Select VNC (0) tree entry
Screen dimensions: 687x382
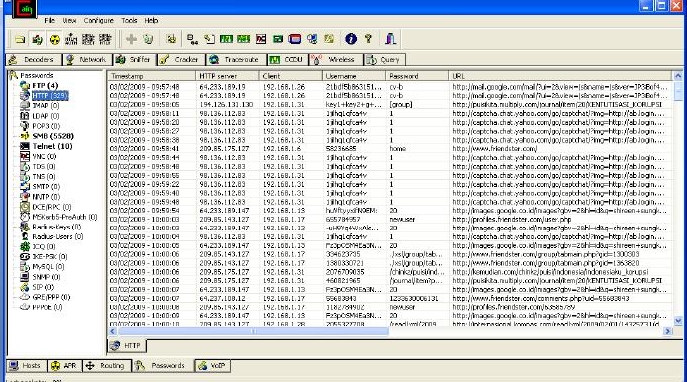coord(44,156)
